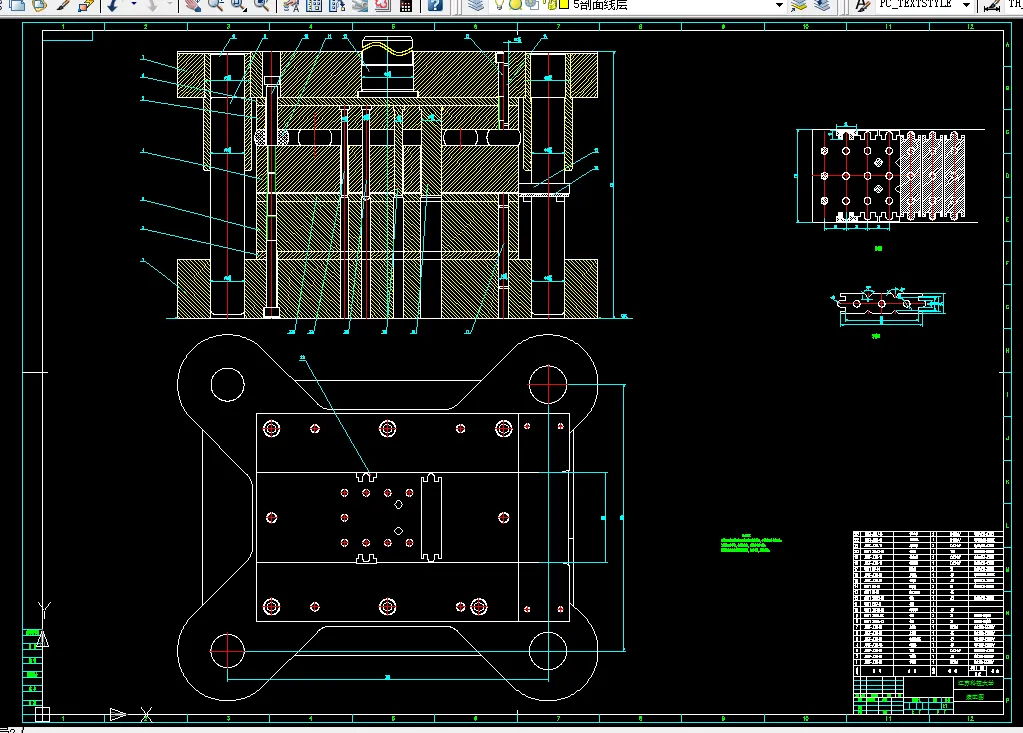Image resolution: width=1023 pixels, height=733 pixels.
Task: Toggle the layer on/off lightbulb
Action: point(499,5)
